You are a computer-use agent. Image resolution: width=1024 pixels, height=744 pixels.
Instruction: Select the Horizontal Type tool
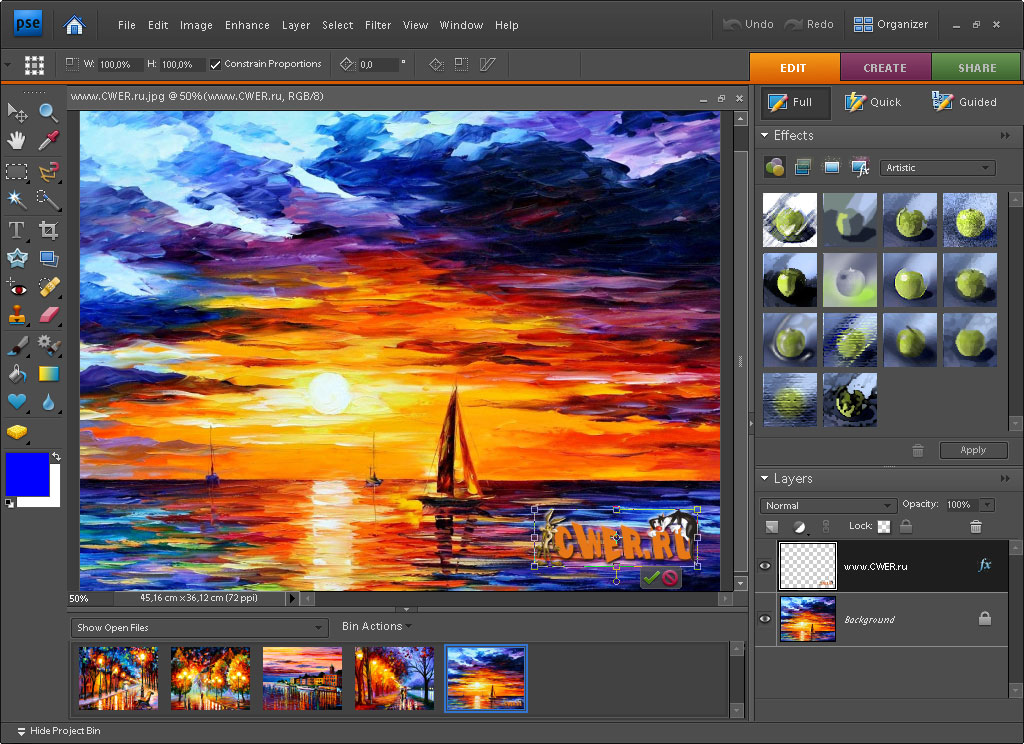tap(17, 230)
